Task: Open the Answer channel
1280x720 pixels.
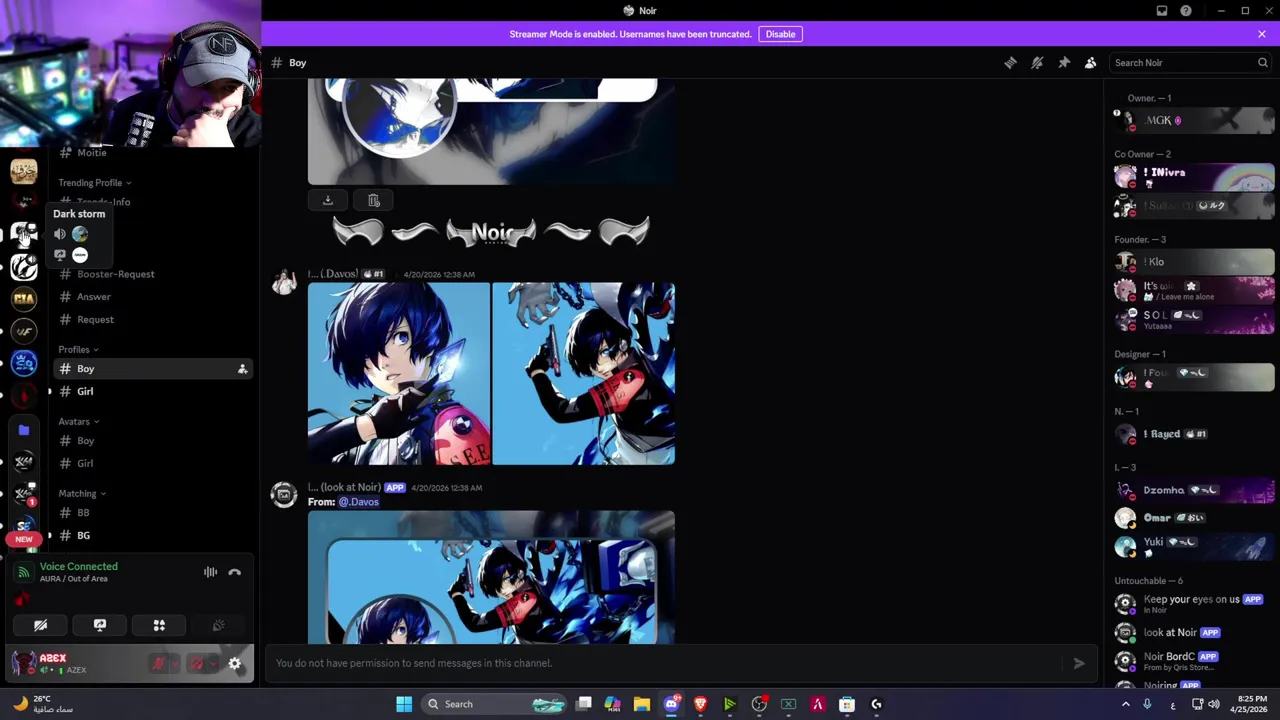Action: [x=152, y=297]
